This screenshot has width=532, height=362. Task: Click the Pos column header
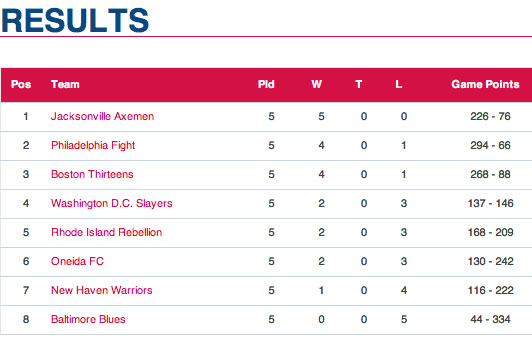pyautogui.click(x=21, y=84)
